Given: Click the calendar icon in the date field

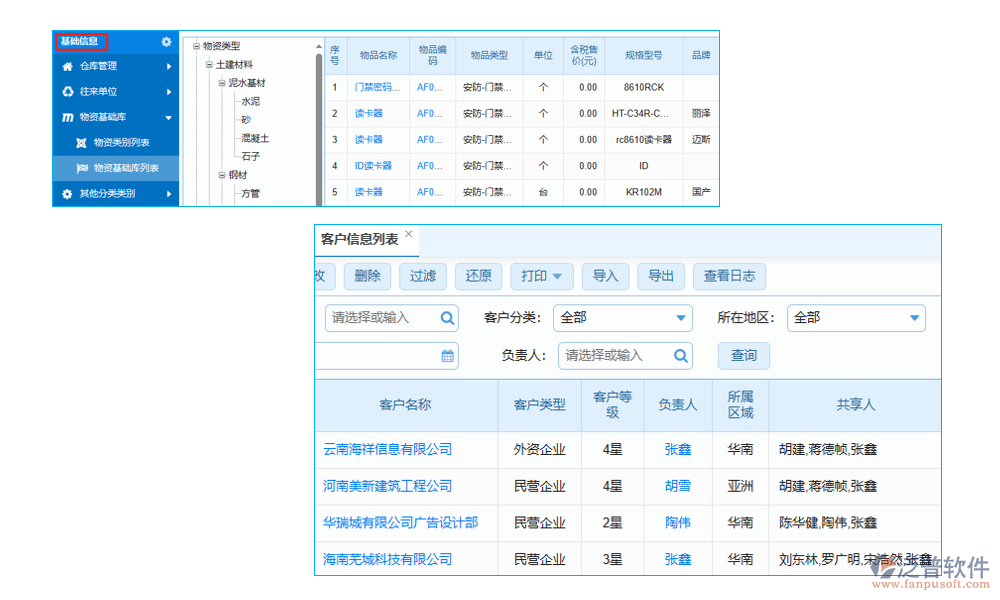Looking at the screenshot, I should pyautogui.click(x=448, y=355).
